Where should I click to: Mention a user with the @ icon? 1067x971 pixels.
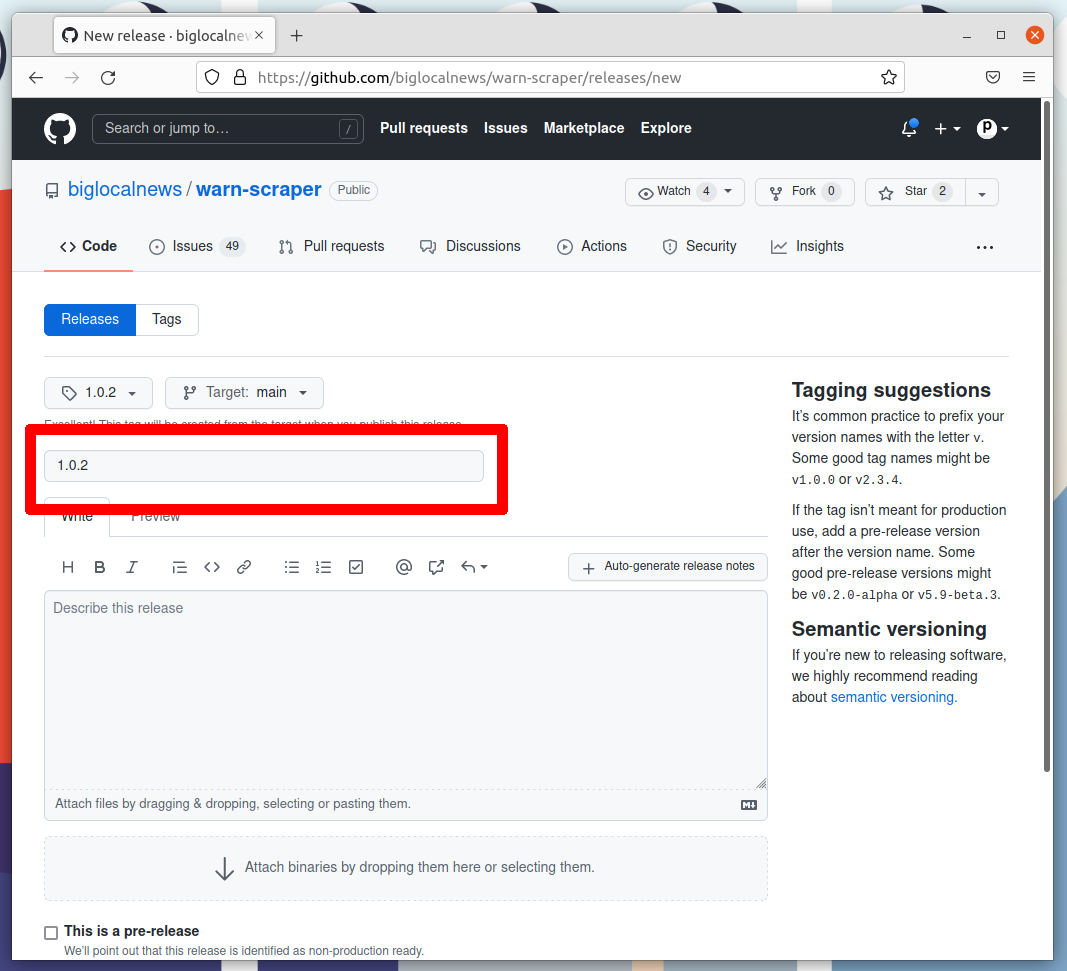404,567
